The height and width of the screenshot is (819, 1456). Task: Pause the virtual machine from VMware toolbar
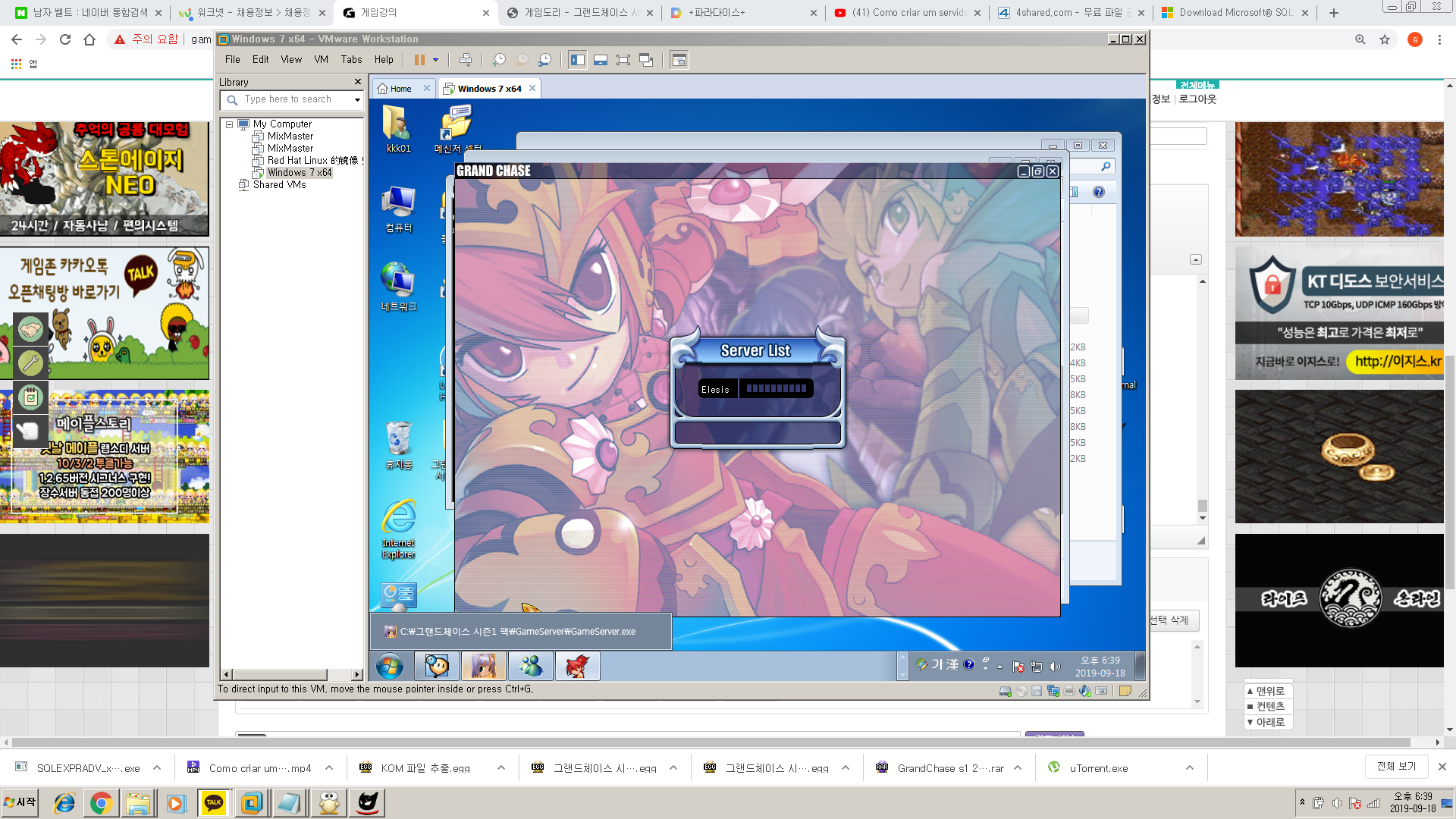click(419, 60)
